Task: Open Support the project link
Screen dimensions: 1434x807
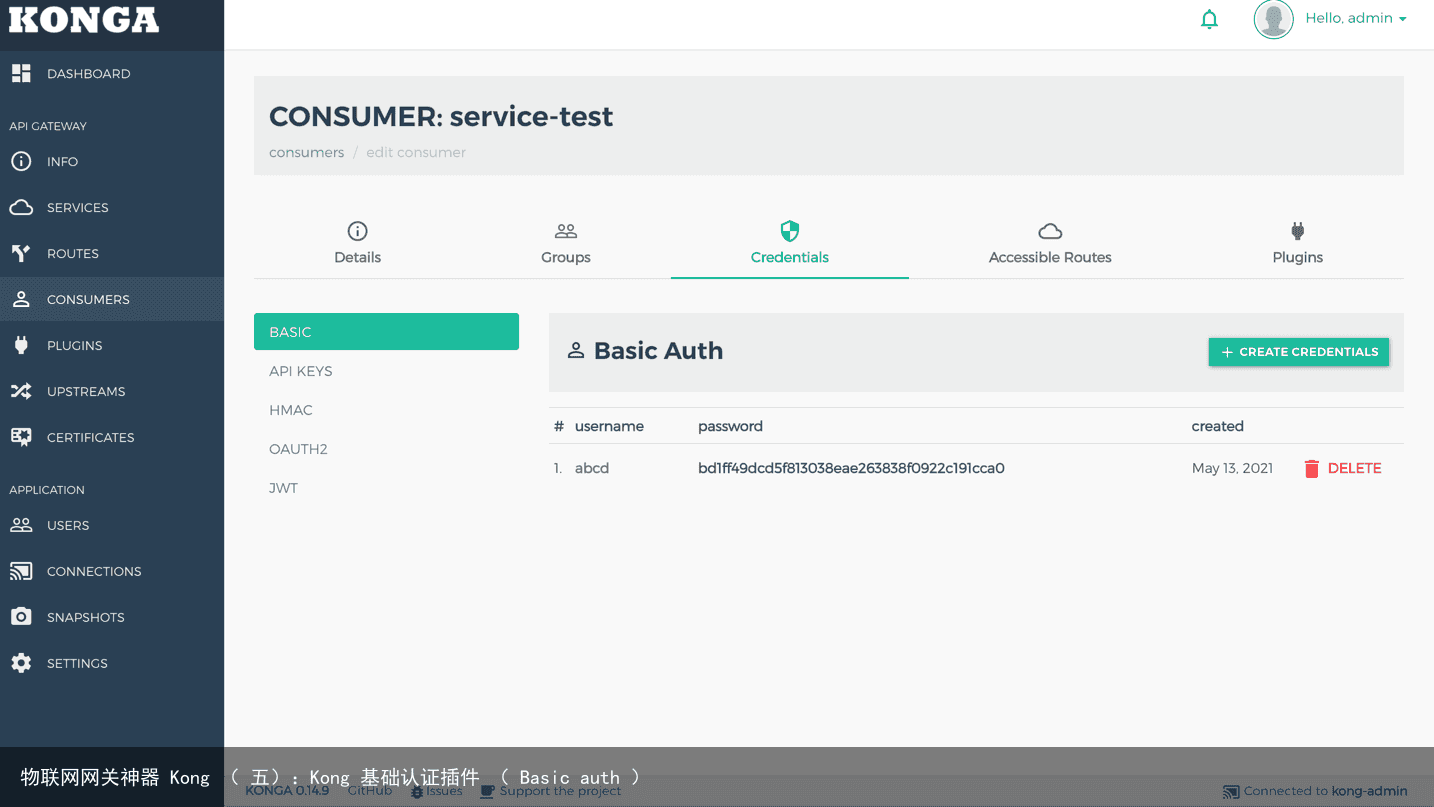Action: 551,791
